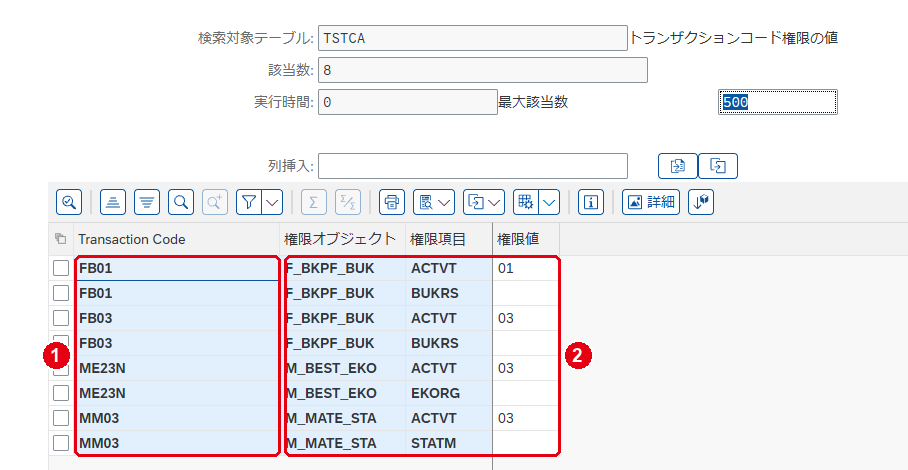This screenshot has width=908, height=470.
Task: Click the EKORG cell
Action: click(449, 393)
